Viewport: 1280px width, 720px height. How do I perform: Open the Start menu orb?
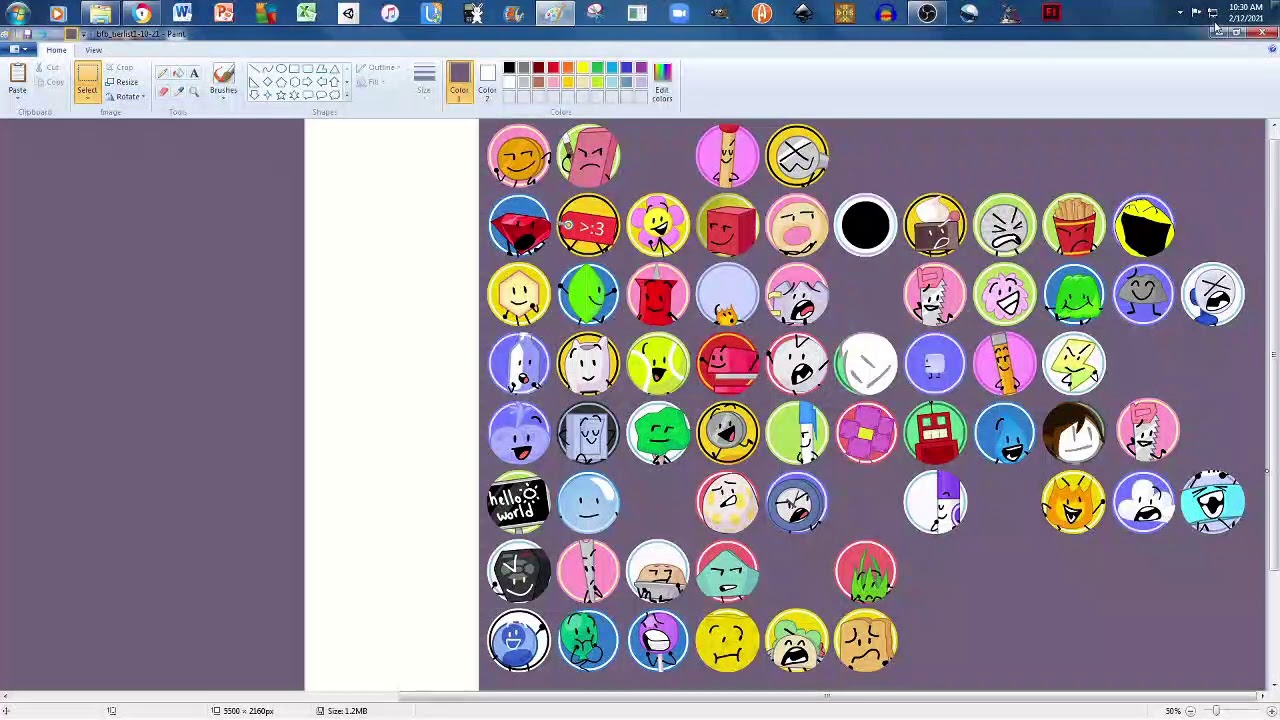(x=17, y=13)
